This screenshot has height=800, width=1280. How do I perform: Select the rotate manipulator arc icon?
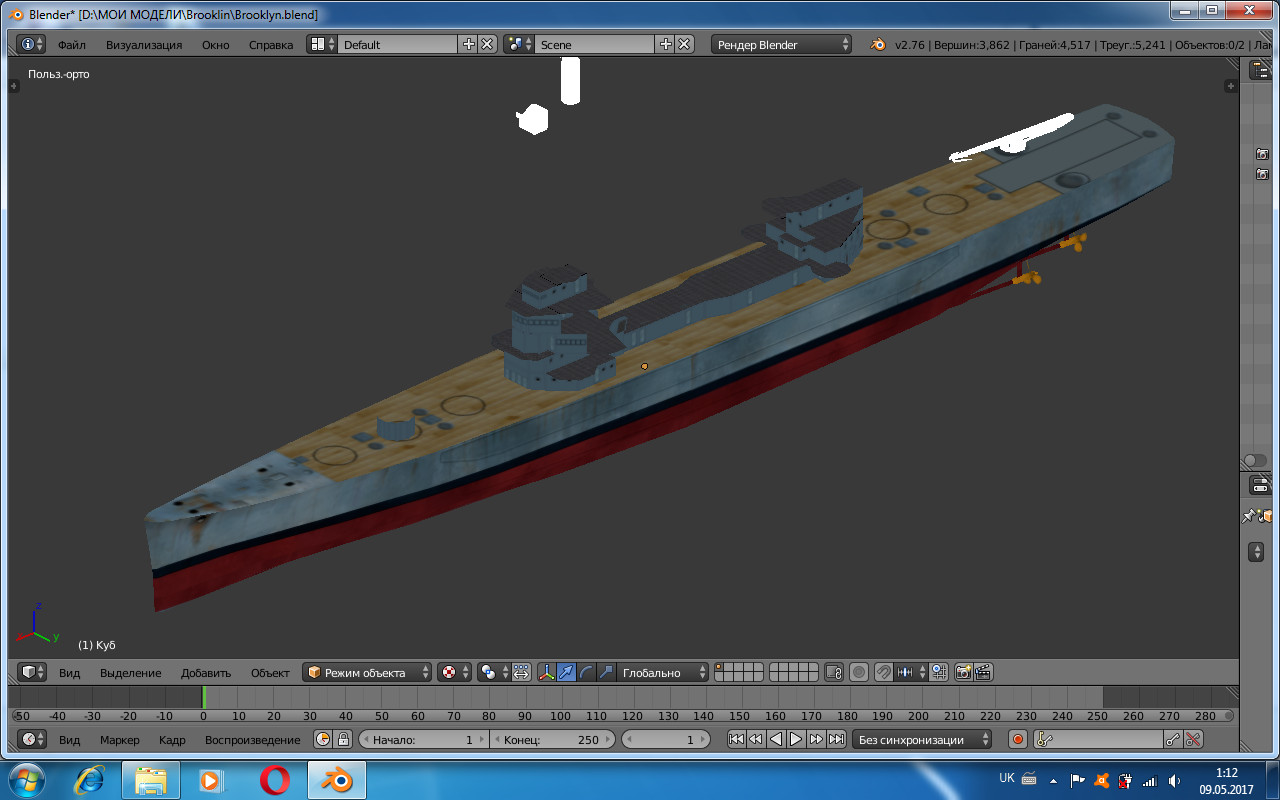[x=586, y=672]
